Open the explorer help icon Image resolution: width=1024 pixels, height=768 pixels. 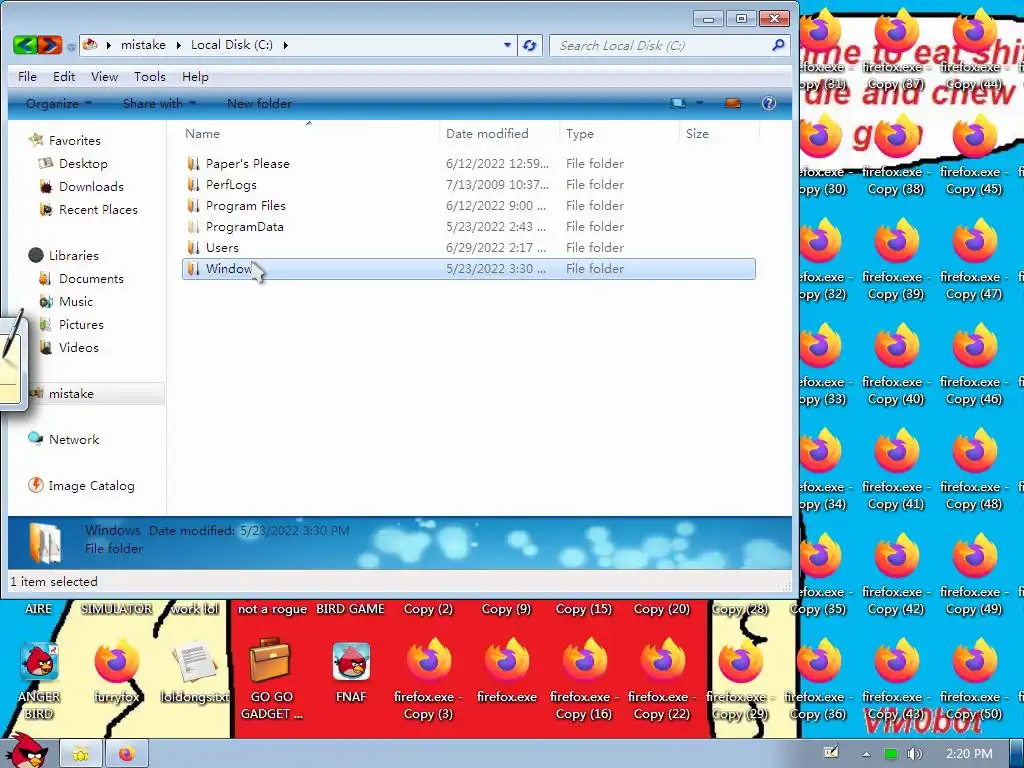coord(769,103)
